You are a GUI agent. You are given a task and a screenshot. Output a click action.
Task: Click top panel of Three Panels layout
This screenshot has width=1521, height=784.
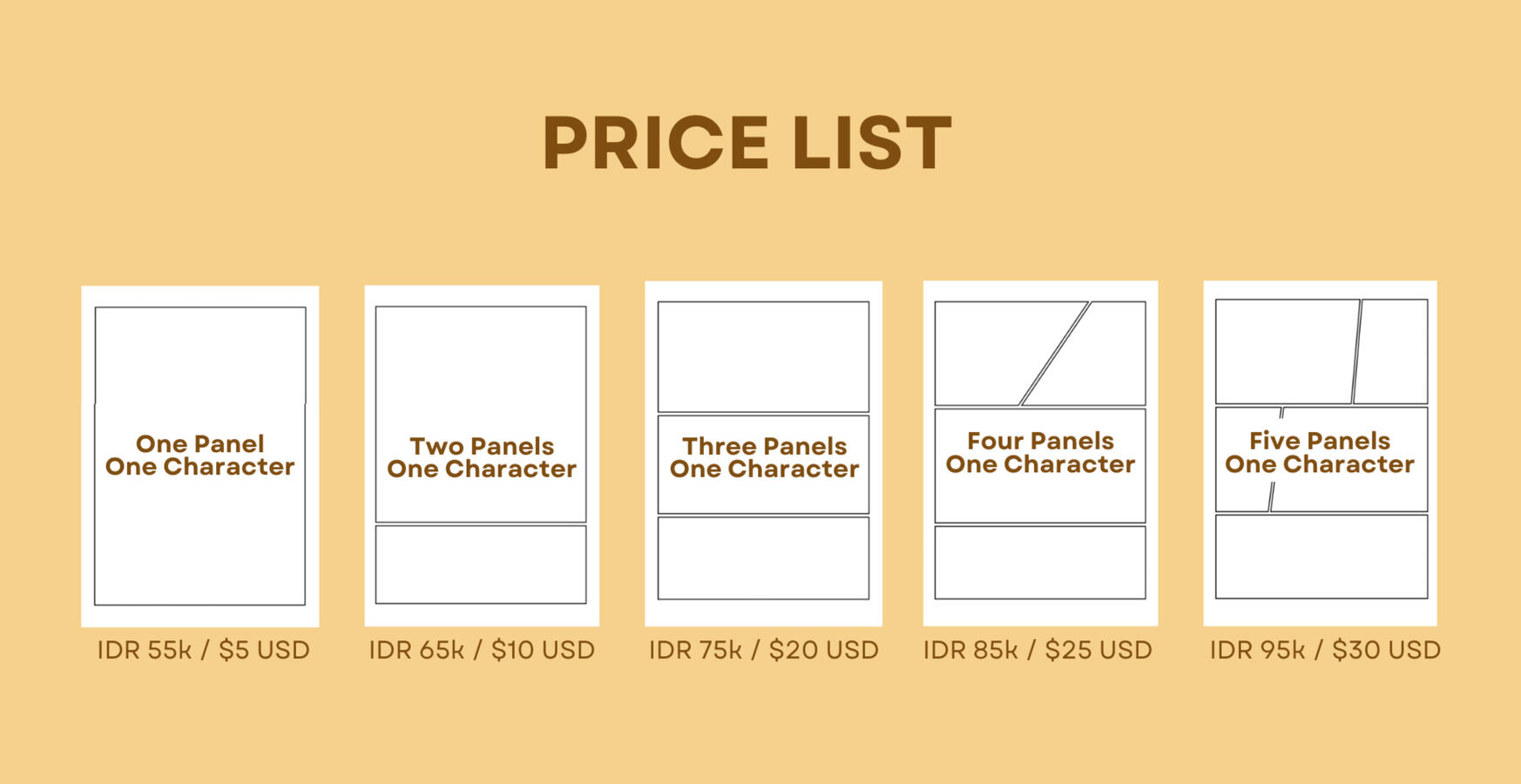(763, 356)
